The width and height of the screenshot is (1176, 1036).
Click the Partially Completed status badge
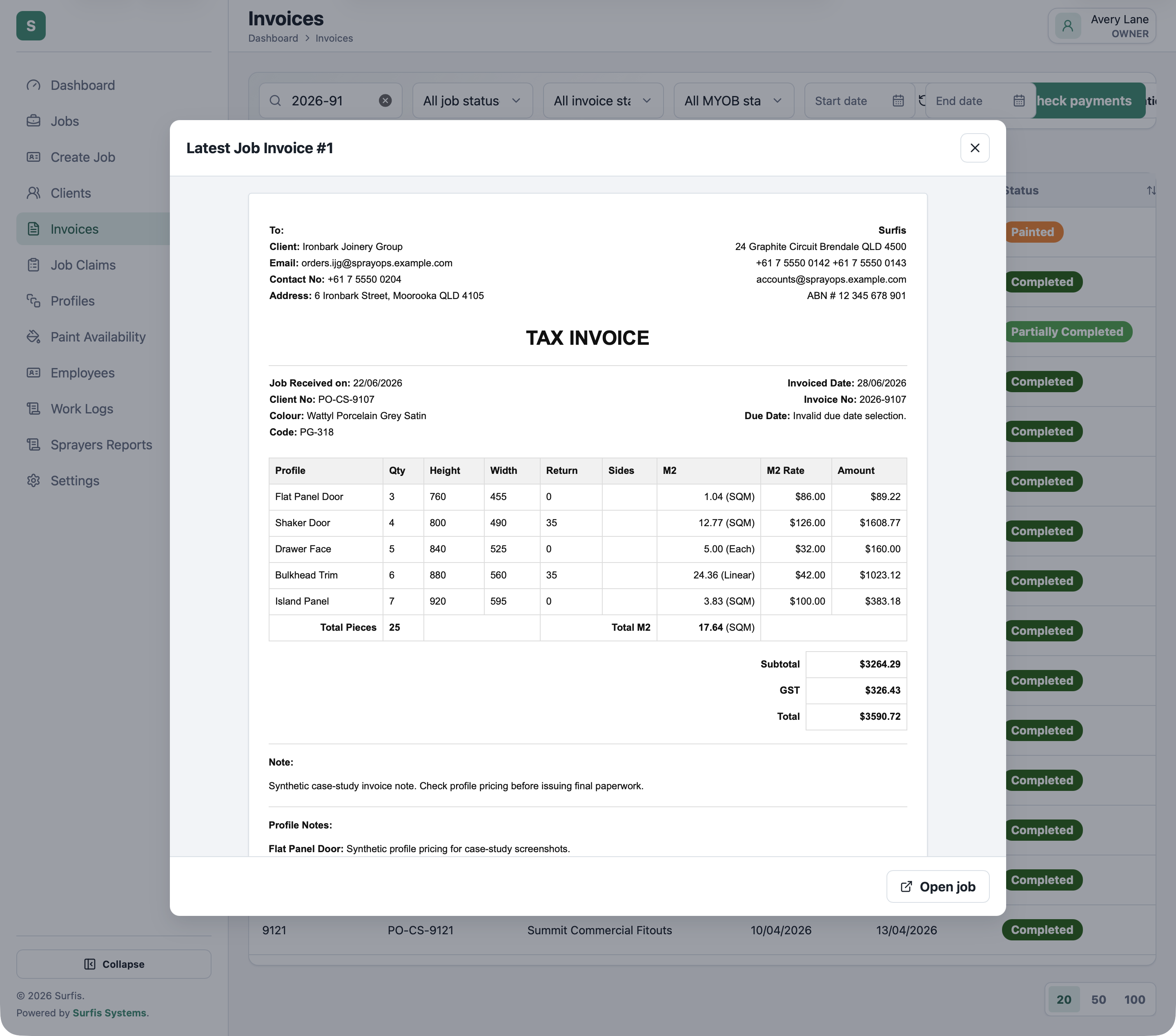click(1068, 332)
